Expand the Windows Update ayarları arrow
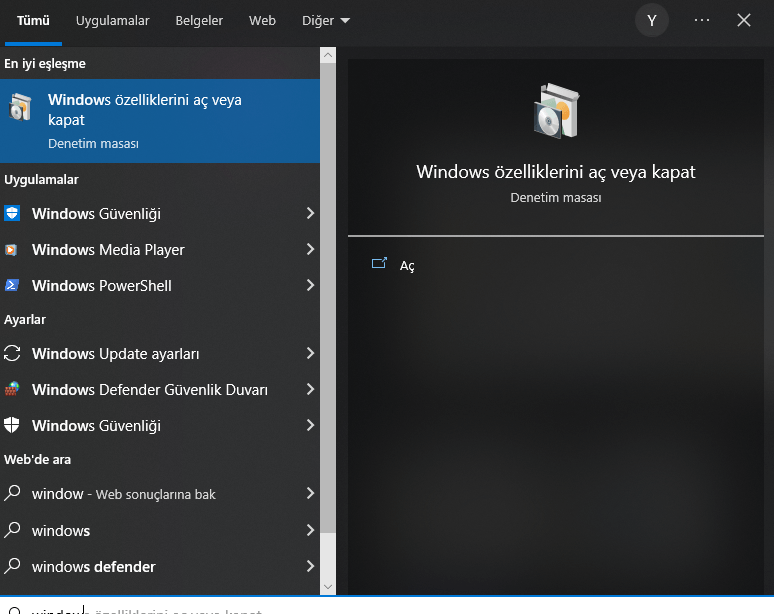The image size is (774, 614). (x=310, y=353)
